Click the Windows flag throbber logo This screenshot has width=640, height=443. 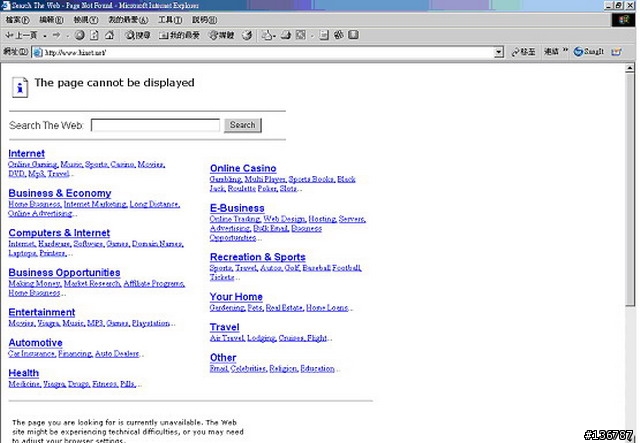tap(623, 20)
